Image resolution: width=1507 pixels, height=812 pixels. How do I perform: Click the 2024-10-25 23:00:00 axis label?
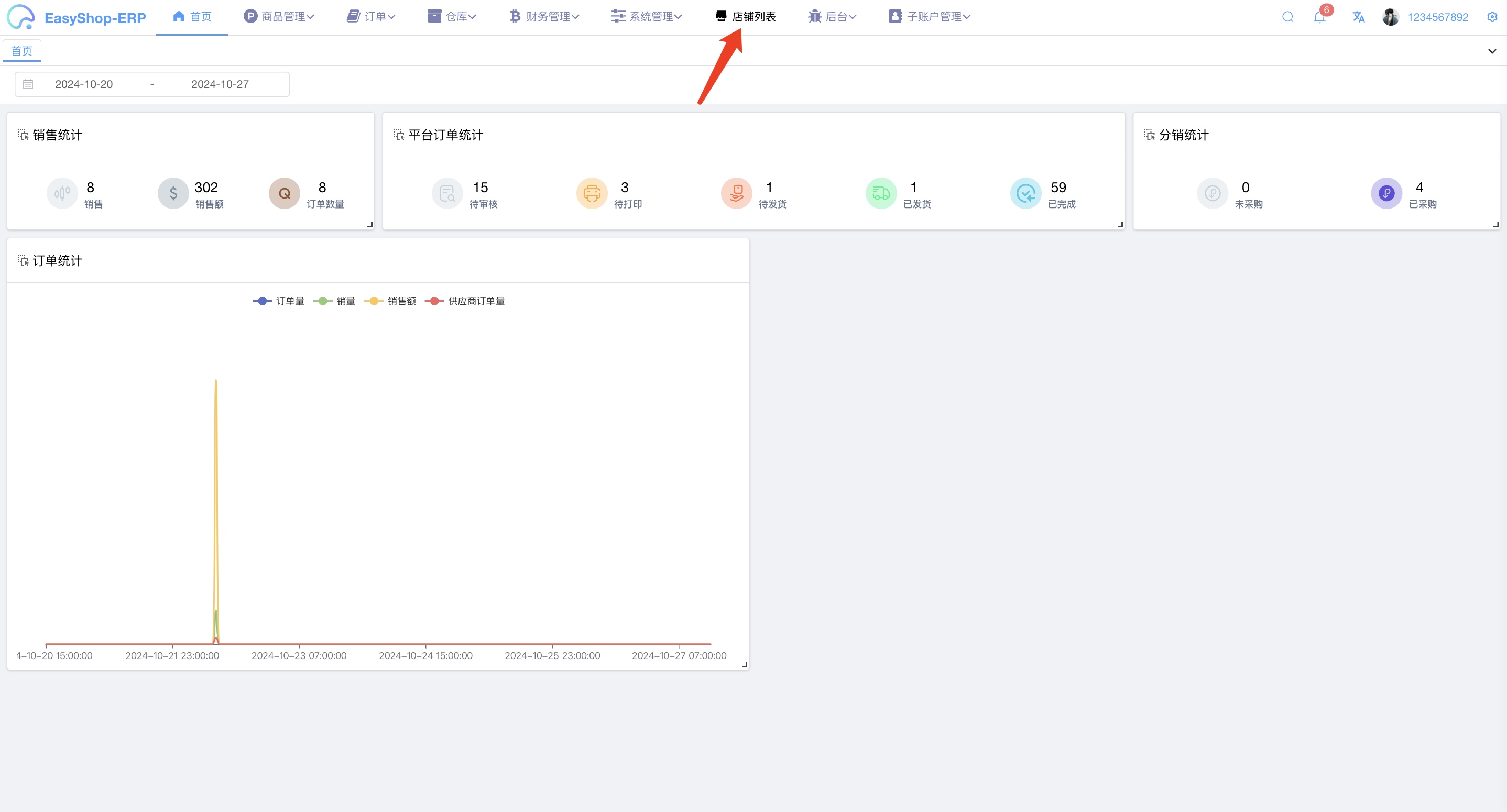click(x=552, y=656)
